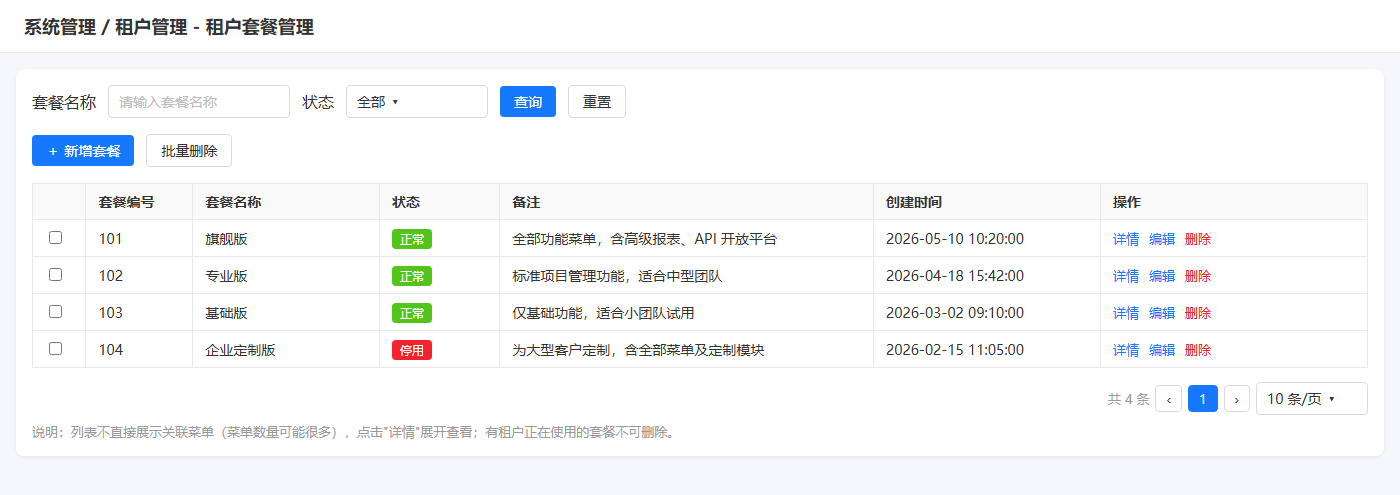
Task: Click the 重置 button
Action: click(597, 102)
